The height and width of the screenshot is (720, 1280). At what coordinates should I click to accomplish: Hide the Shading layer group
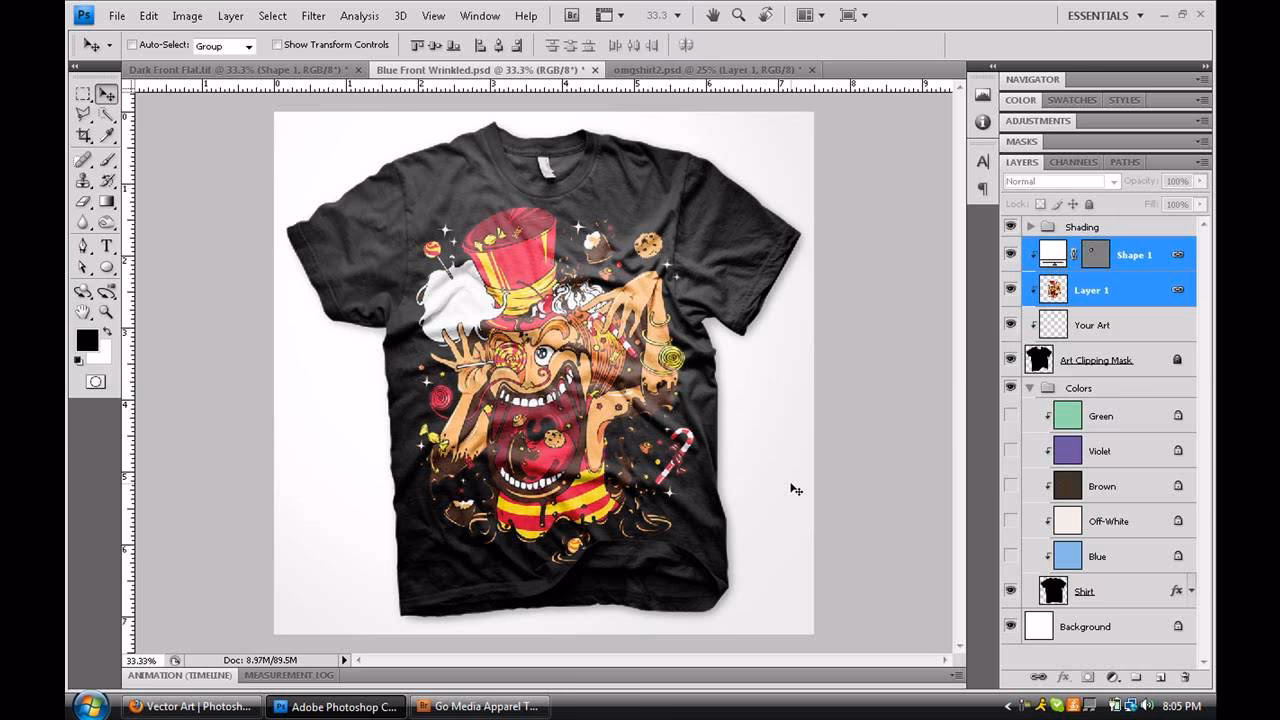tap(1010, 226)
